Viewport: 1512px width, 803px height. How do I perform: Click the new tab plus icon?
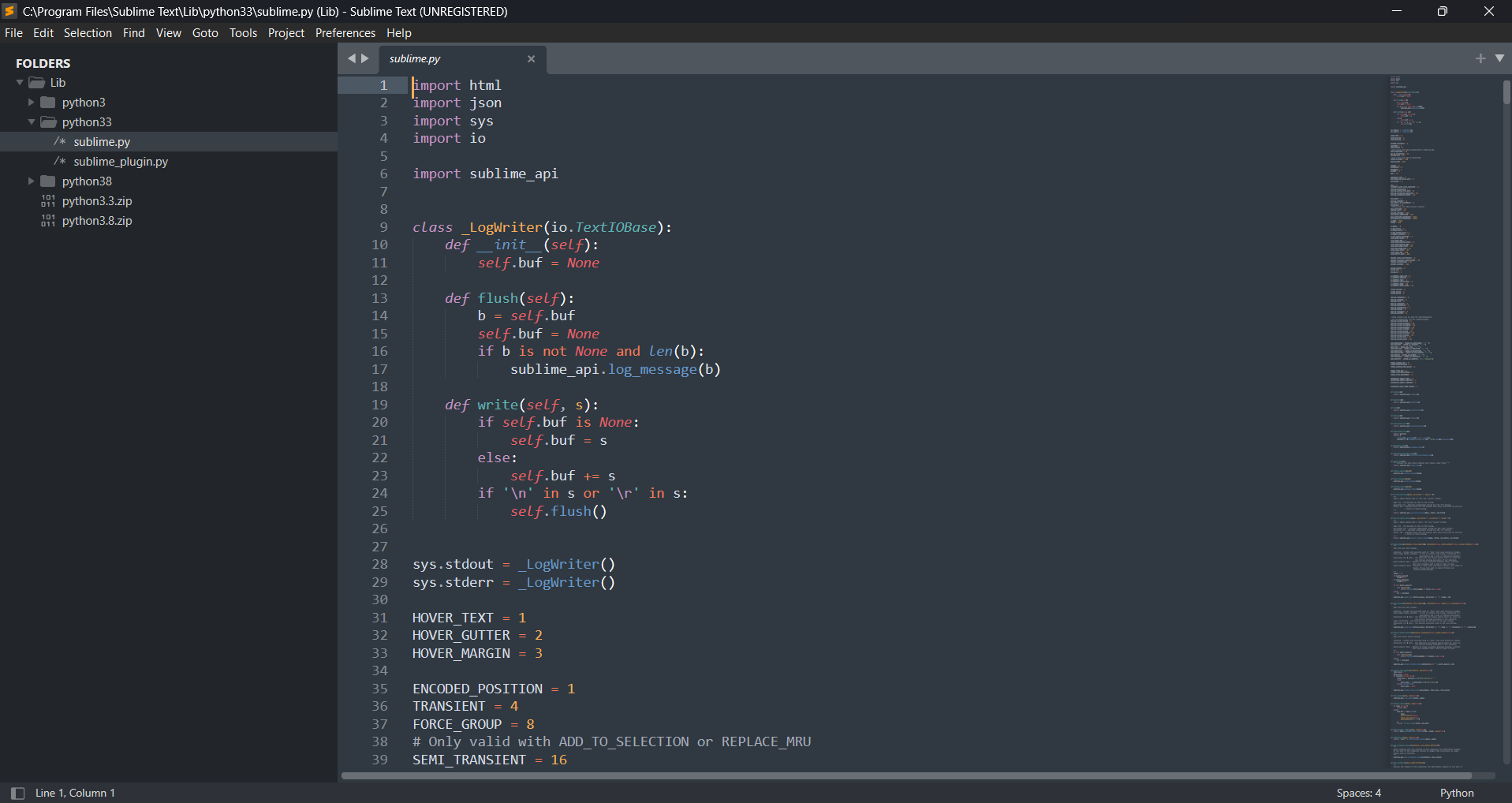[x=1480, y=58]
